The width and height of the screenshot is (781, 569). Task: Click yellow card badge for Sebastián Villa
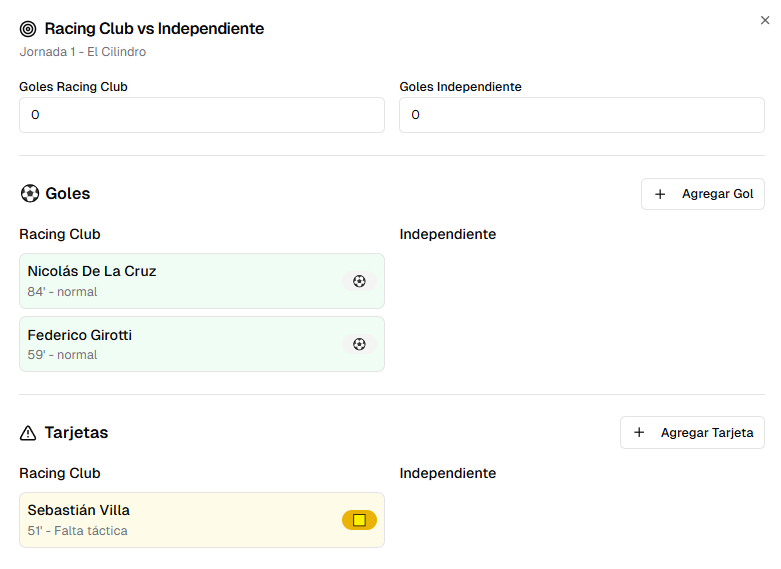pos(359,520)
